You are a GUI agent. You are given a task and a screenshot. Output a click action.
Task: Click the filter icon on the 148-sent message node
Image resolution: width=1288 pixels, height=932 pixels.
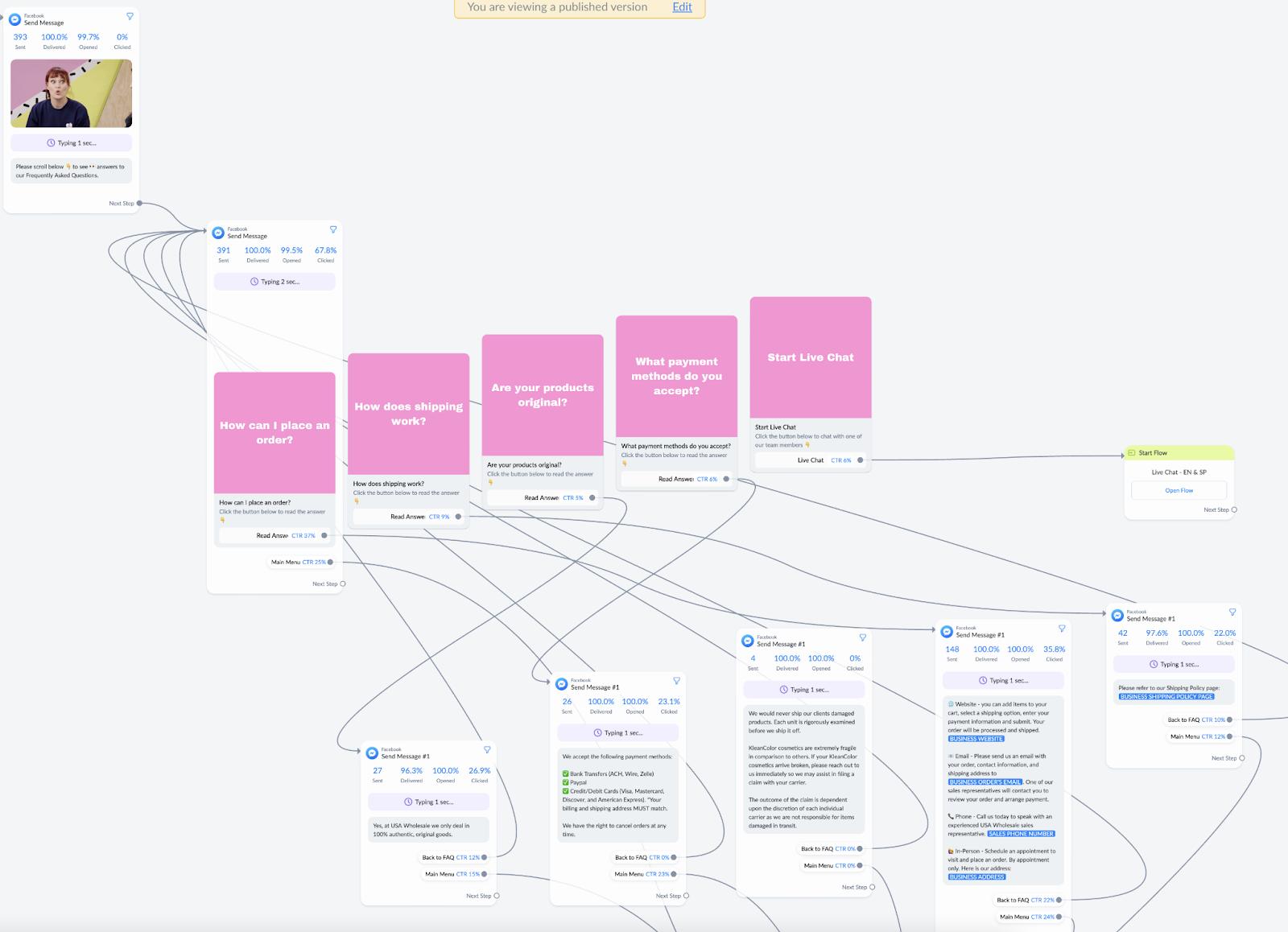point(1062,629)
